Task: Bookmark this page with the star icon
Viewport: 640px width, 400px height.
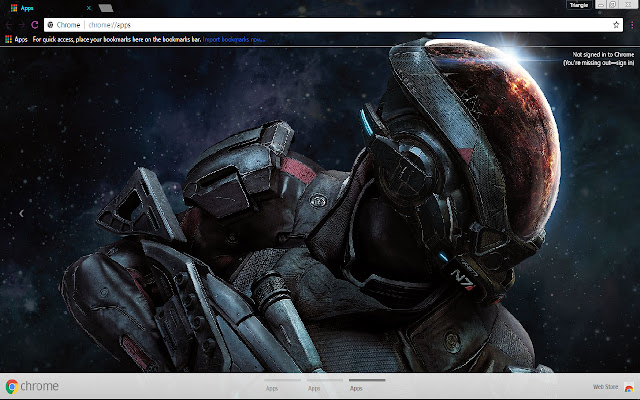Action: 616,25
